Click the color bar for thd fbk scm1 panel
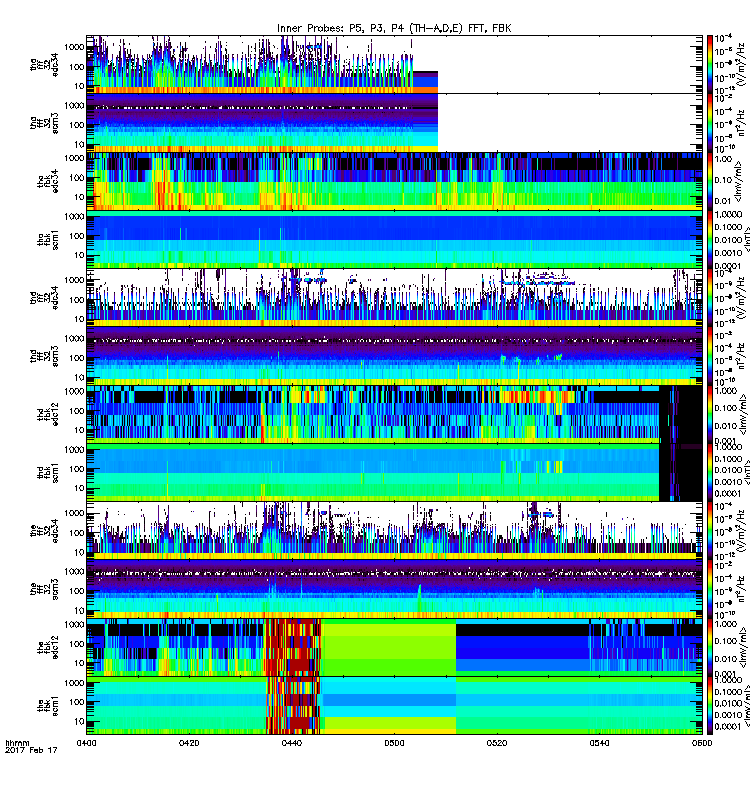 point(710,472)
